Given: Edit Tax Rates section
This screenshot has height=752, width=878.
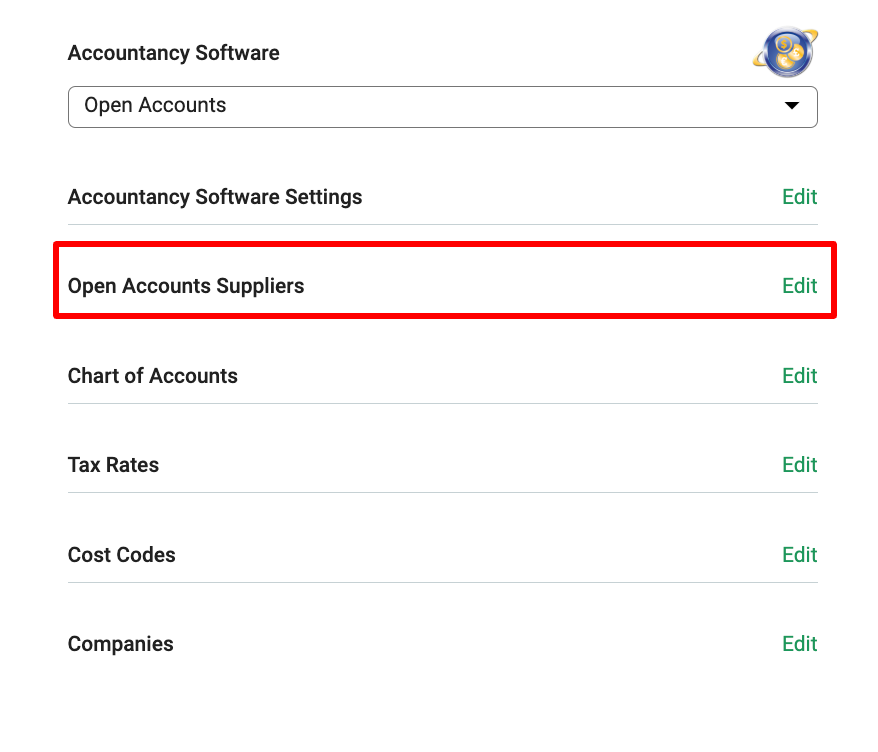Looking at the screenshot, I should tap(800, 465).
